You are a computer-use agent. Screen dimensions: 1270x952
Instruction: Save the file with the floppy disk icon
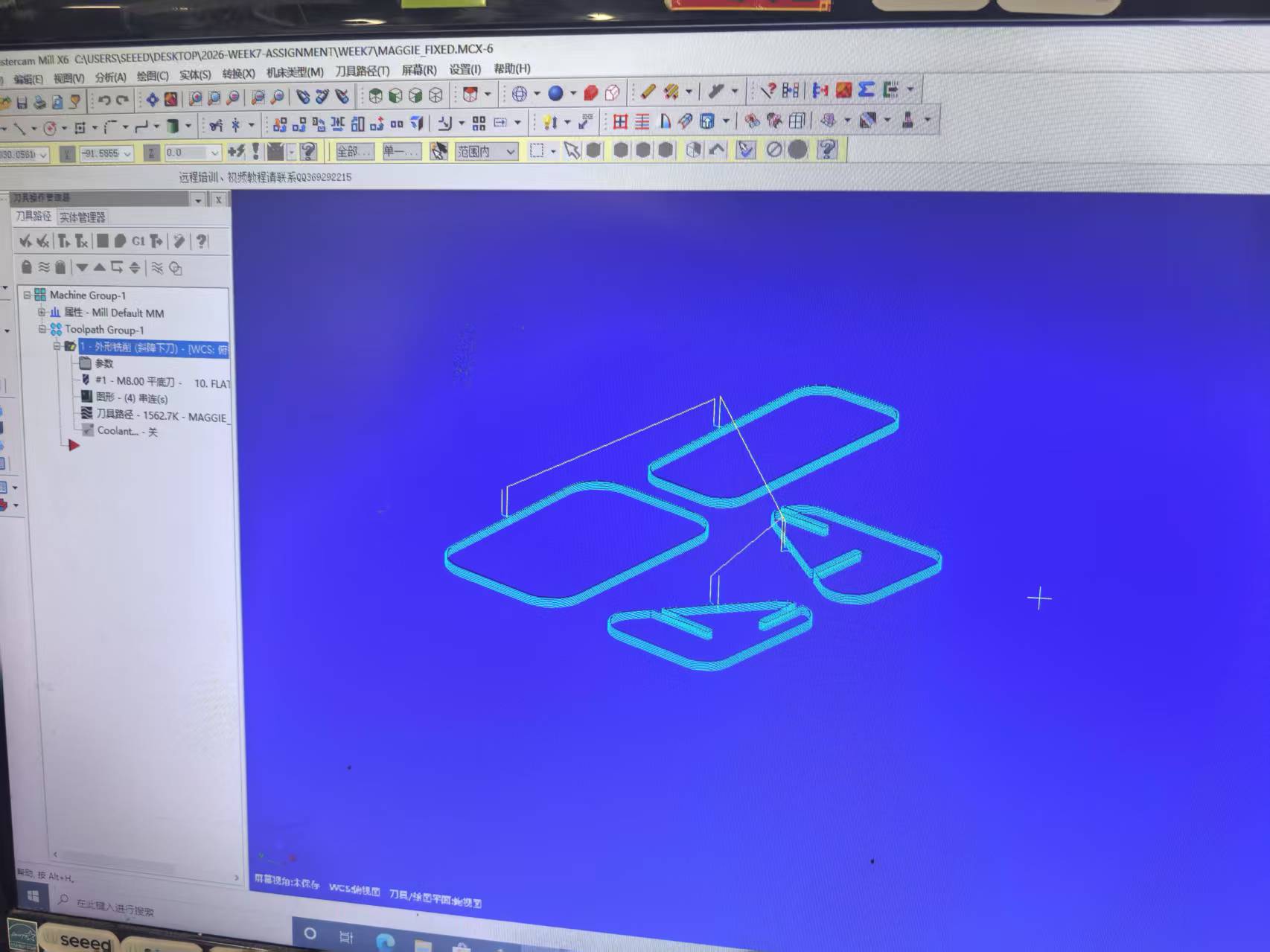click(x=22, y=101)
